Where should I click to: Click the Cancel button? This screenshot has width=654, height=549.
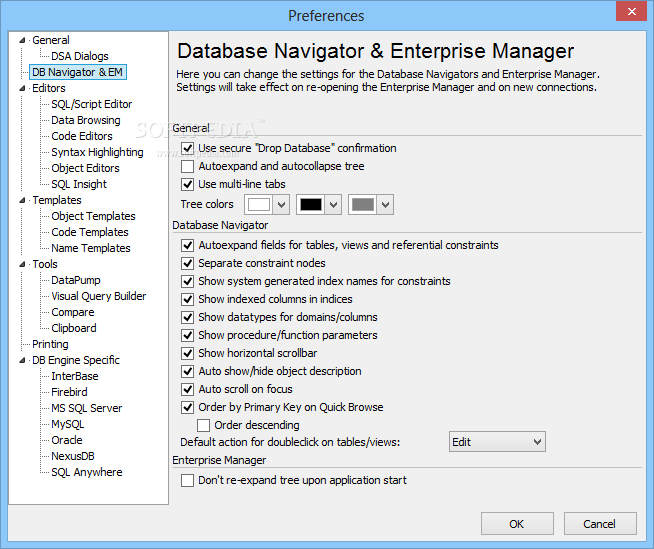click(600, 524)
